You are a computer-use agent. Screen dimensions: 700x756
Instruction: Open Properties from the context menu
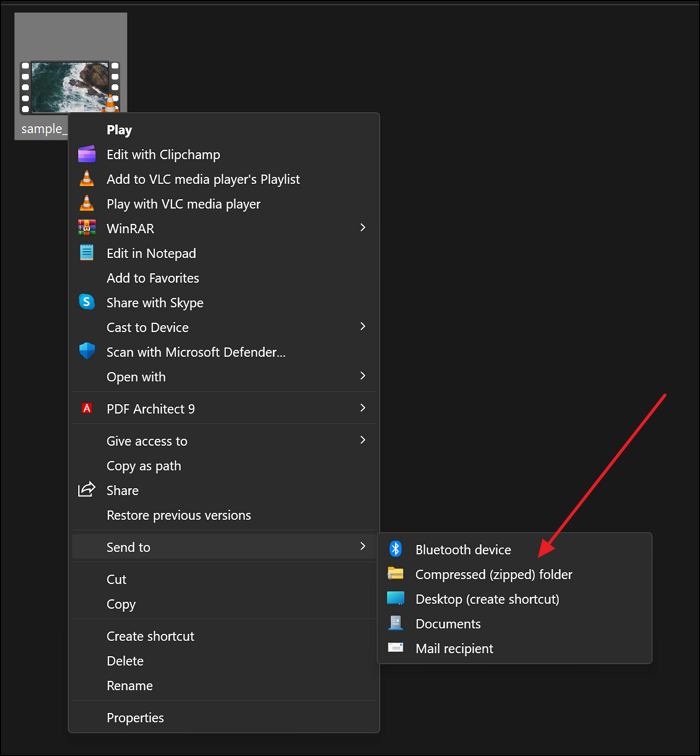click(x=135, y=717)
